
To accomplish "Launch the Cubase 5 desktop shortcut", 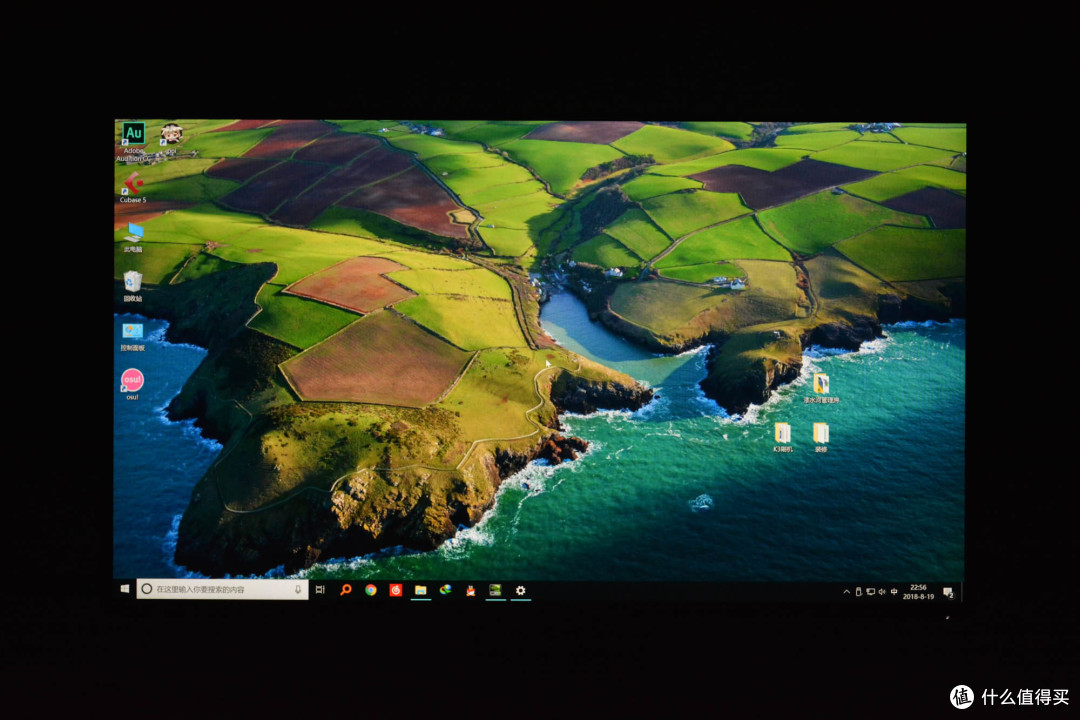I will [x=133, y=188].
